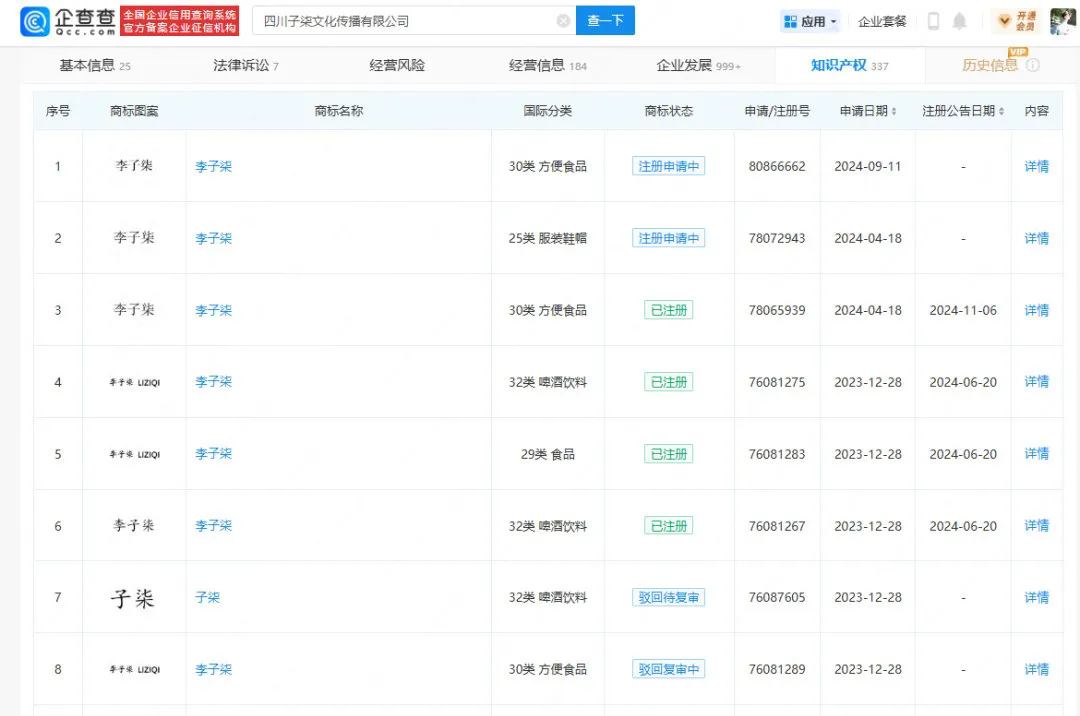Switch to 经营信息 tab
The width and height of the screenshot is (1080, 716).
point(548,65)
